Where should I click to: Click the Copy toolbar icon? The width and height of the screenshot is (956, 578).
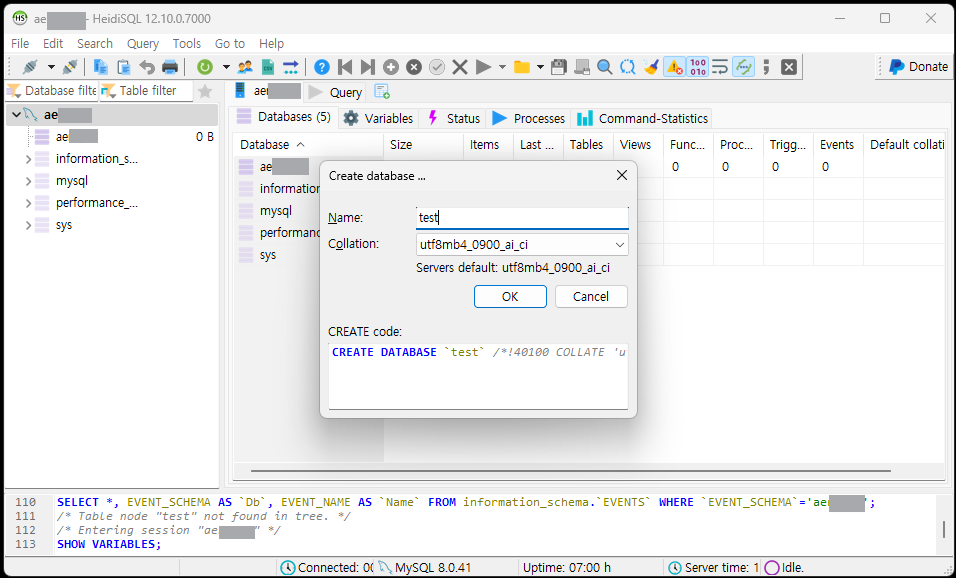(101, 66)
